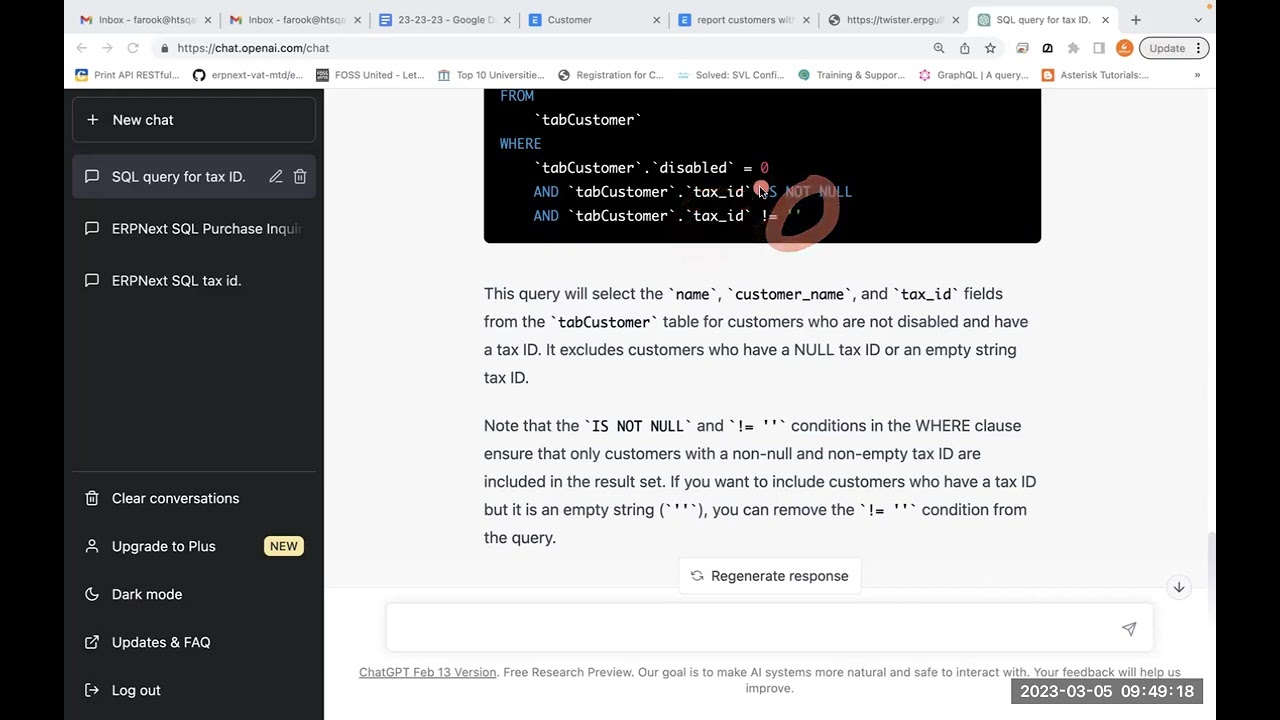
Task: Click the scroll to bottom arrow
Action: point(1179,587)
